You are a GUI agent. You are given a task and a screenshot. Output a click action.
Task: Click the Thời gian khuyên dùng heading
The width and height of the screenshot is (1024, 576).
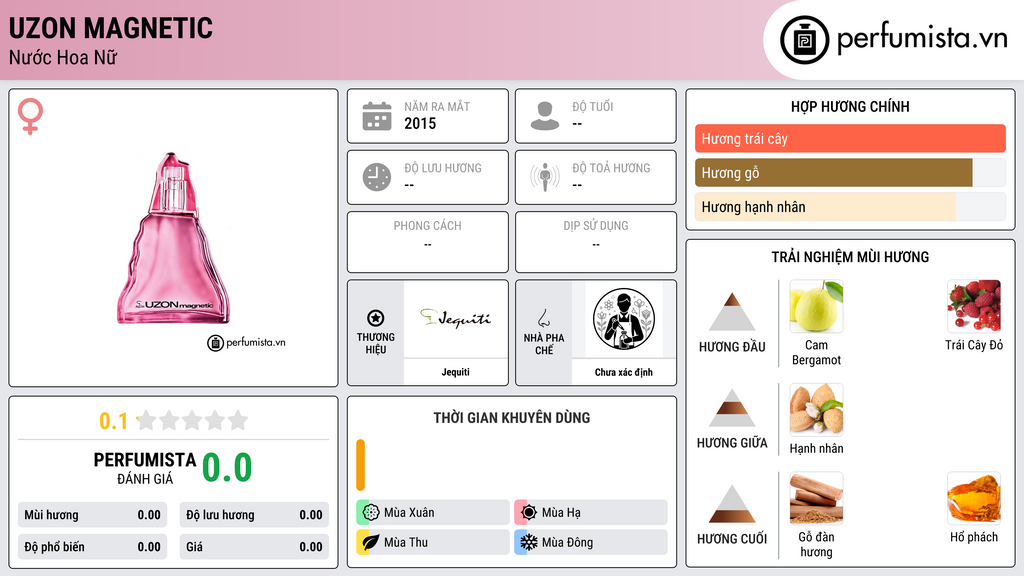pos(512,417)
